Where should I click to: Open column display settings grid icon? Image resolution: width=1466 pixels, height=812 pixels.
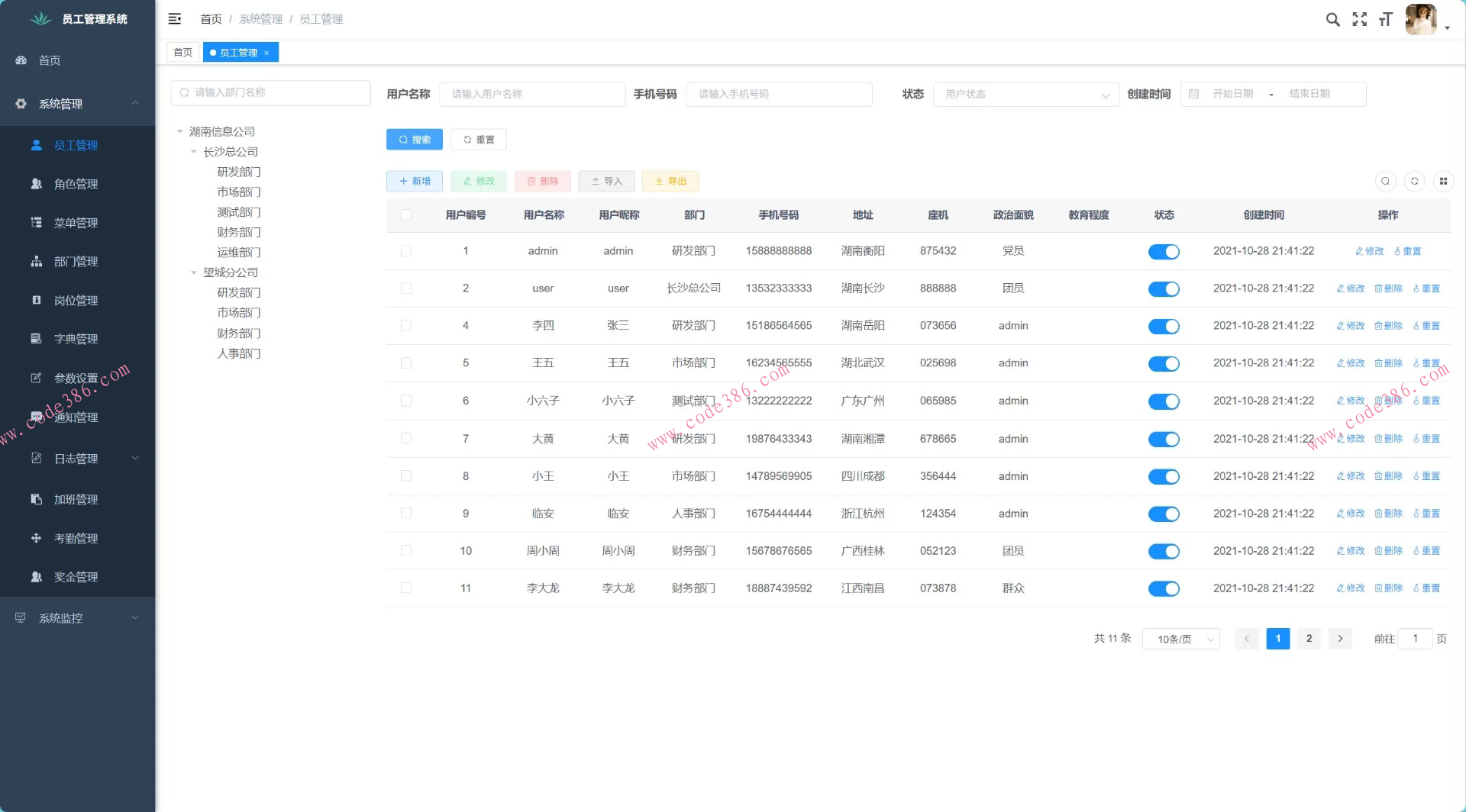1443,181
